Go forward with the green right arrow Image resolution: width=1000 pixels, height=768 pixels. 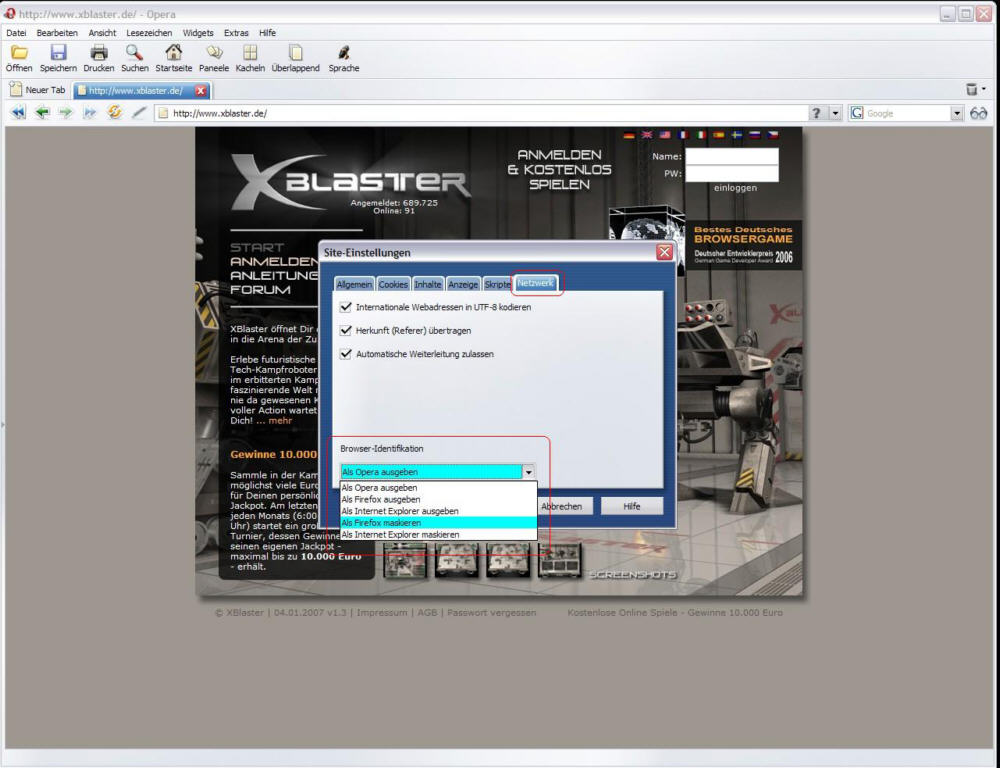click(66, 113)
